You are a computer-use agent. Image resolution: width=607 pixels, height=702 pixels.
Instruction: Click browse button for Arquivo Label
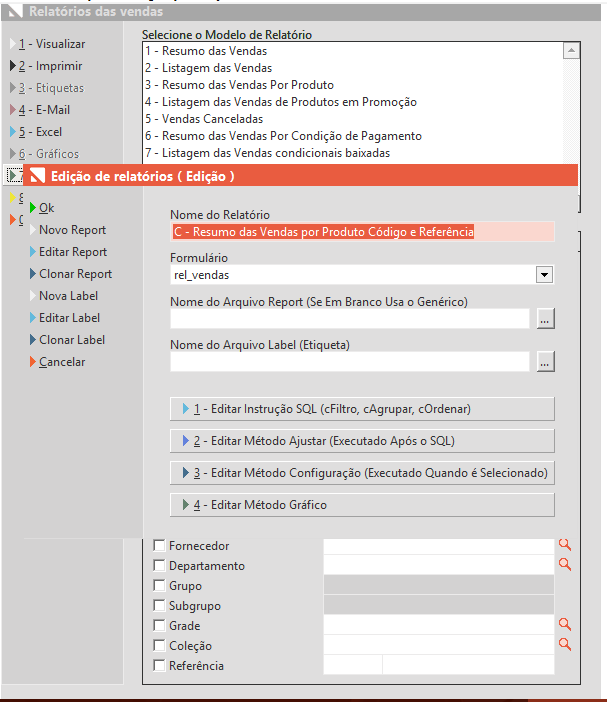(545, 361)
